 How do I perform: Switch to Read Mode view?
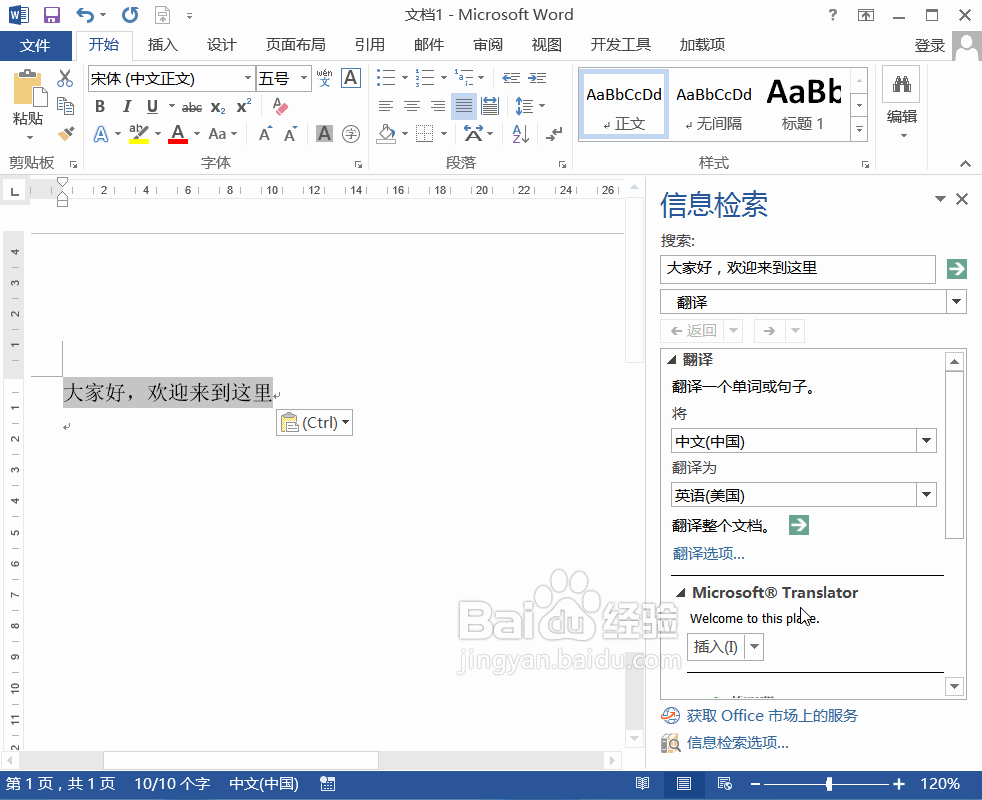643,784
